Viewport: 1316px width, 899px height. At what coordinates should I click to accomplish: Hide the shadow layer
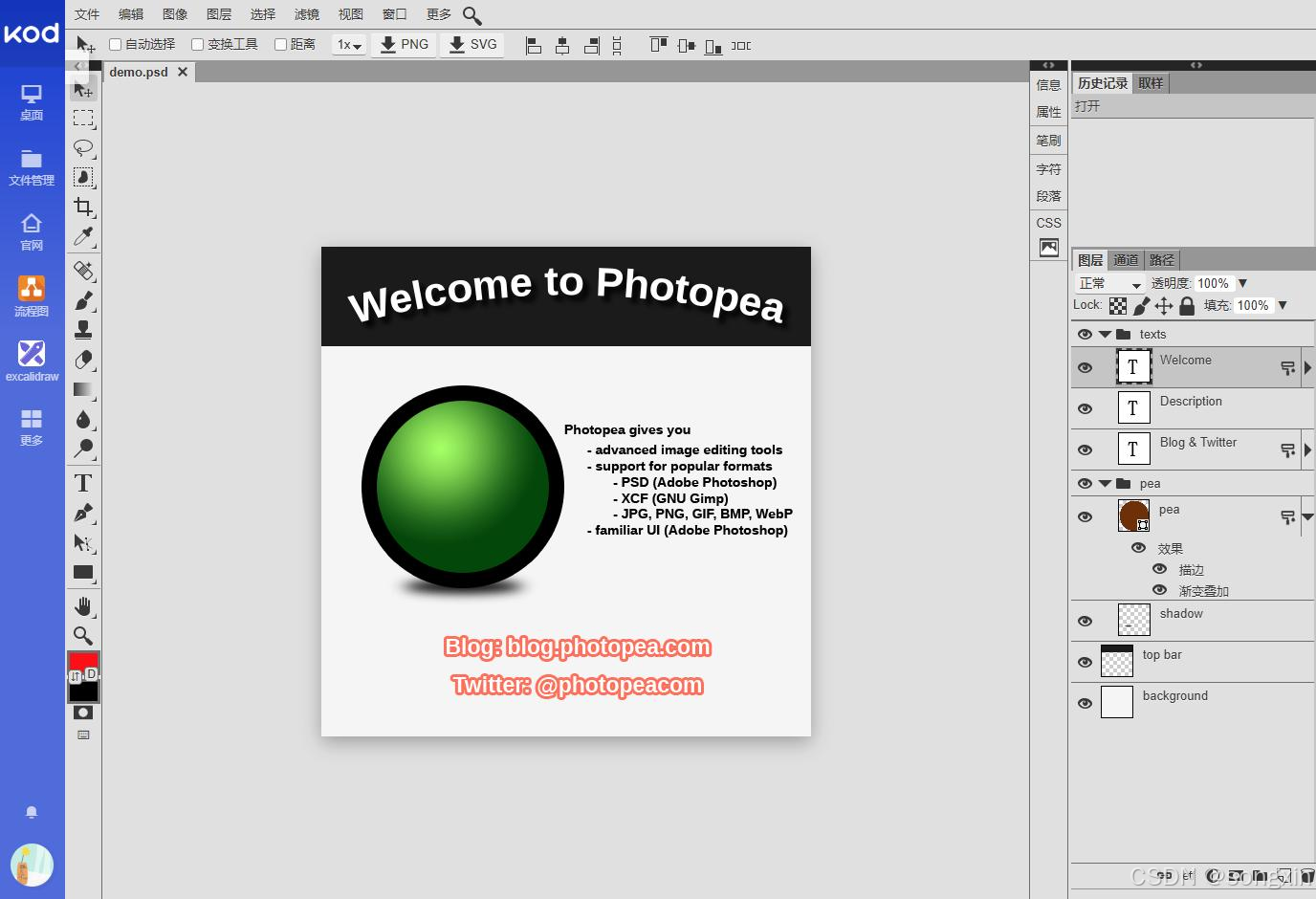tap(1085, 622)
